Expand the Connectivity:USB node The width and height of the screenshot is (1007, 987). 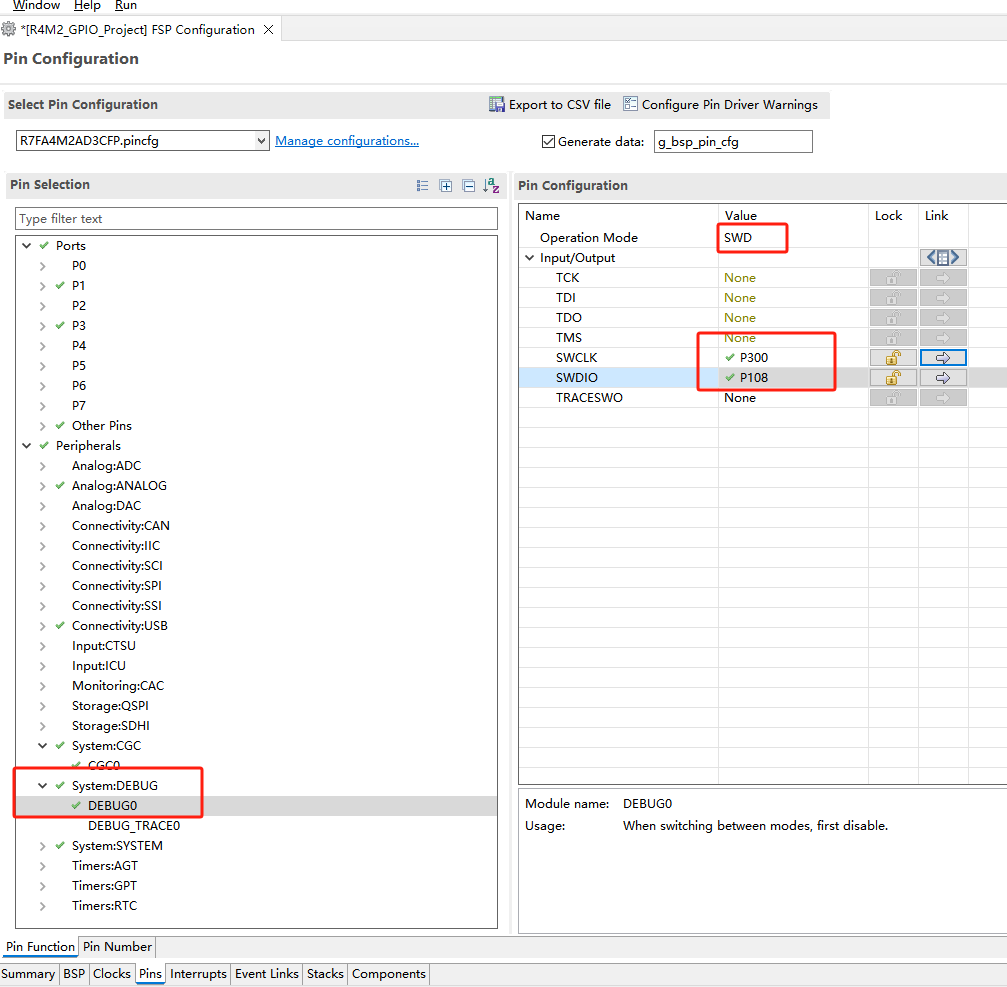pyautogui.click(x=42, y=625)
